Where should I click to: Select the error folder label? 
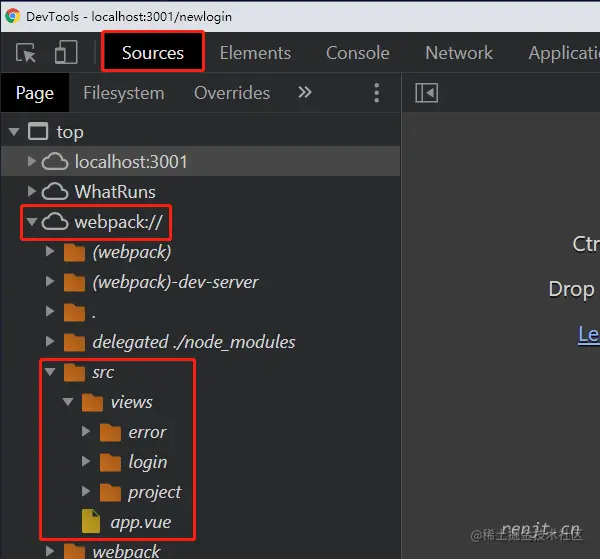click(147, 433)
